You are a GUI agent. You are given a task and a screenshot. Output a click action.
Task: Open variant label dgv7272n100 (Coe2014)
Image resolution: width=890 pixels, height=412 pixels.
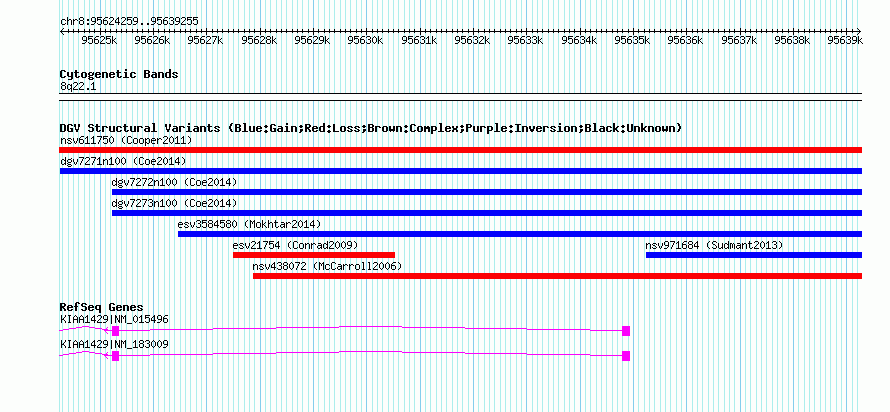click(x=174, y=182)
